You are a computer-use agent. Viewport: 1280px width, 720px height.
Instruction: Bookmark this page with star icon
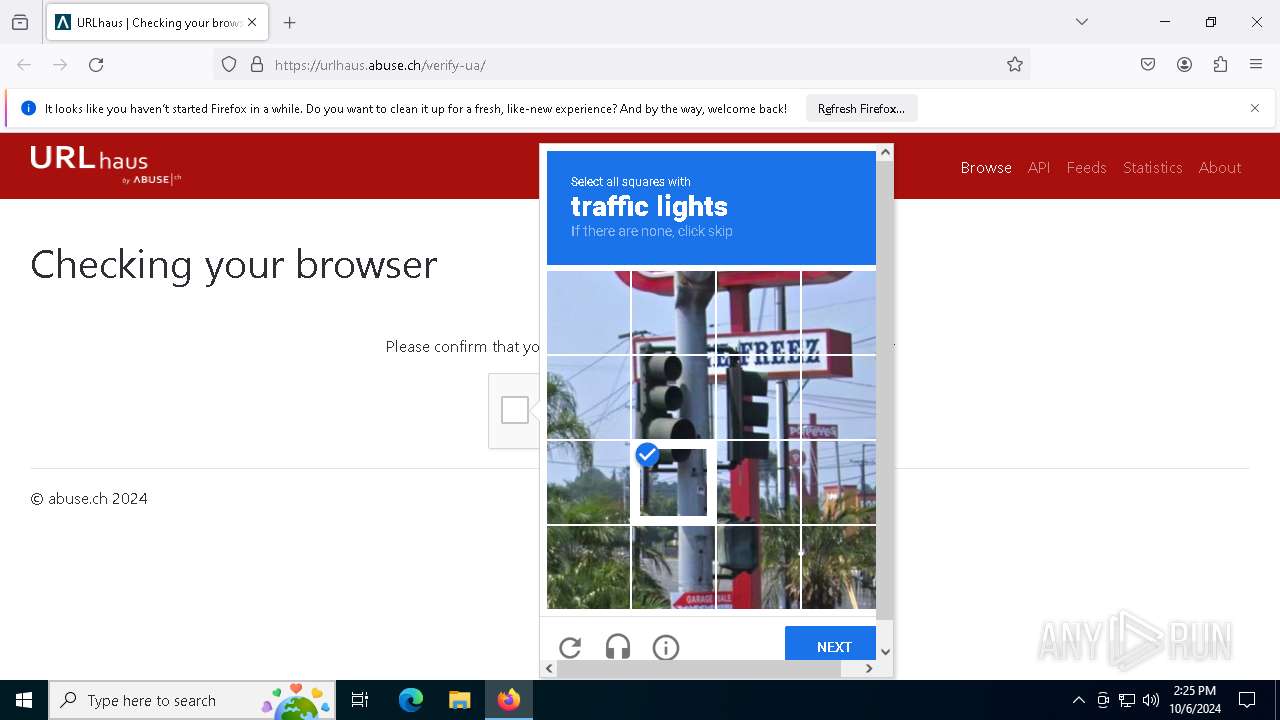(1015, 65)
